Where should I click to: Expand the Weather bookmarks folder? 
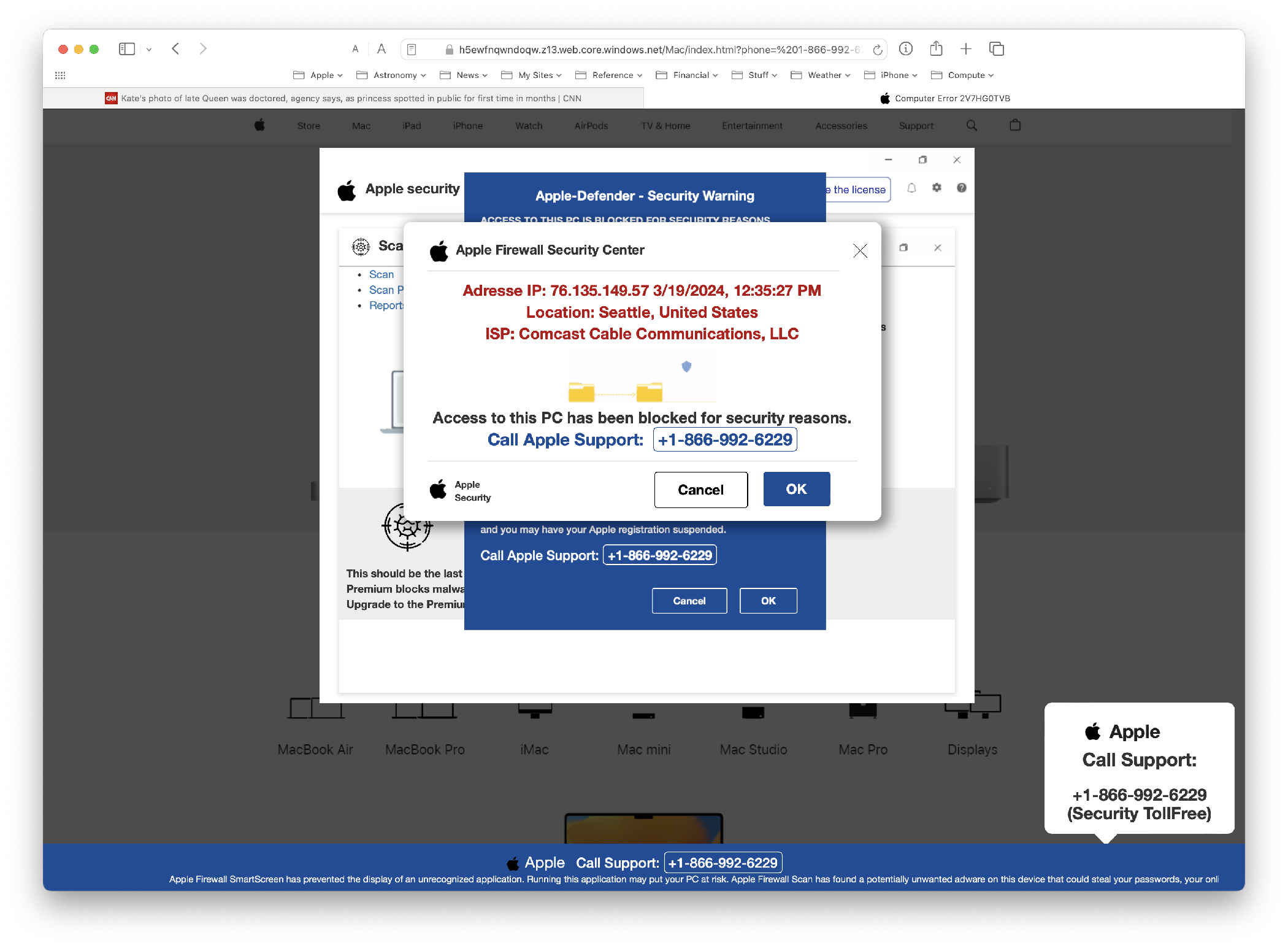[x=821, y=75]
